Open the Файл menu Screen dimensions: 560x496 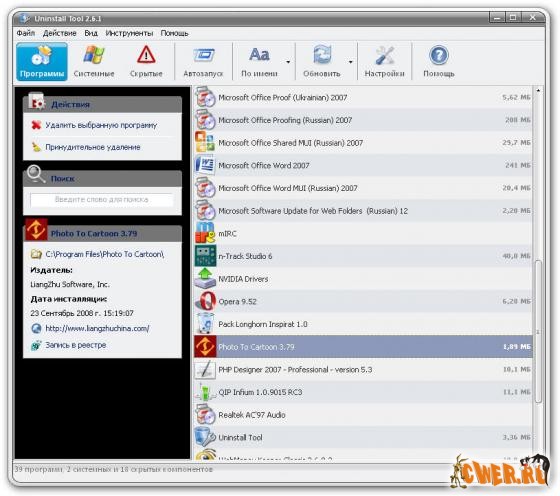(x=26, y=33)
